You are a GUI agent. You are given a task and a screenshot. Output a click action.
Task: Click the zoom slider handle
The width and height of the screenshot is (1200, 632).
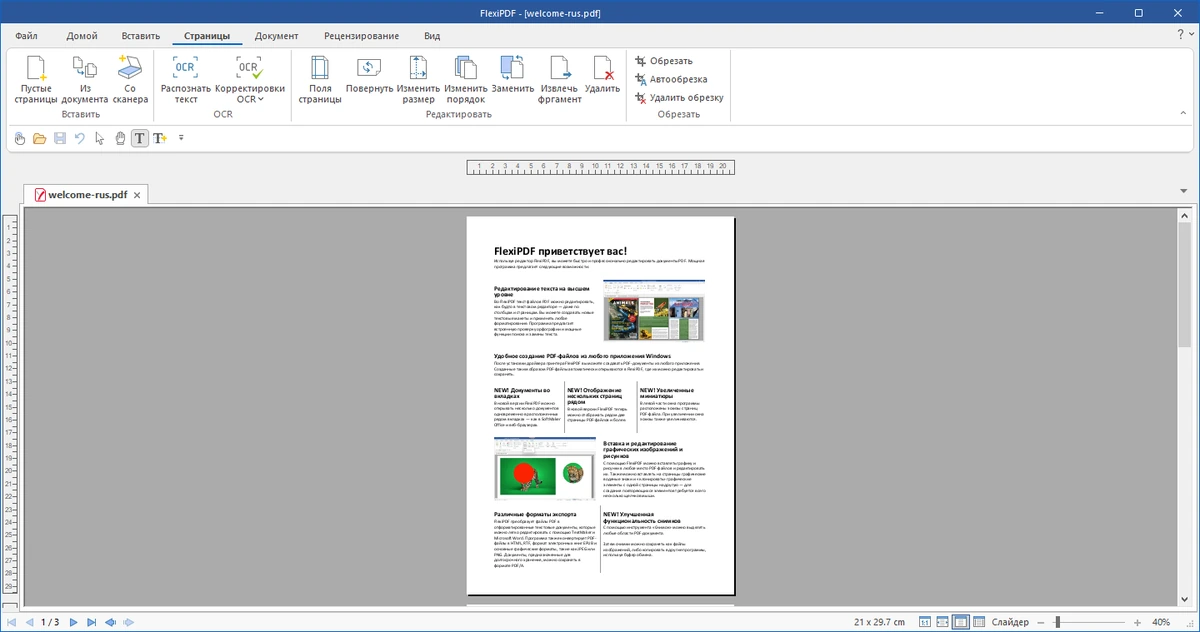pos(1058,622)
